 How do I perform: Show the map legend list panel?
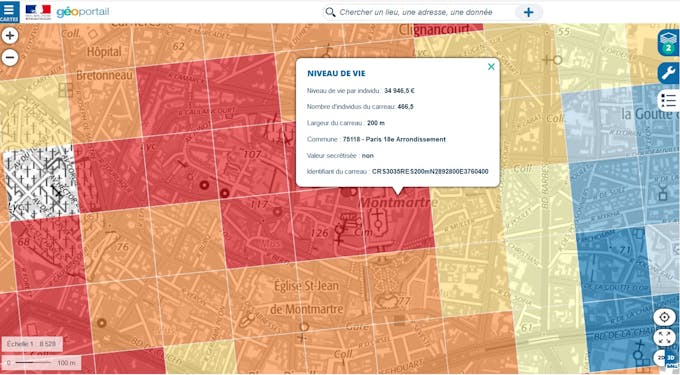tap(668, 101)
